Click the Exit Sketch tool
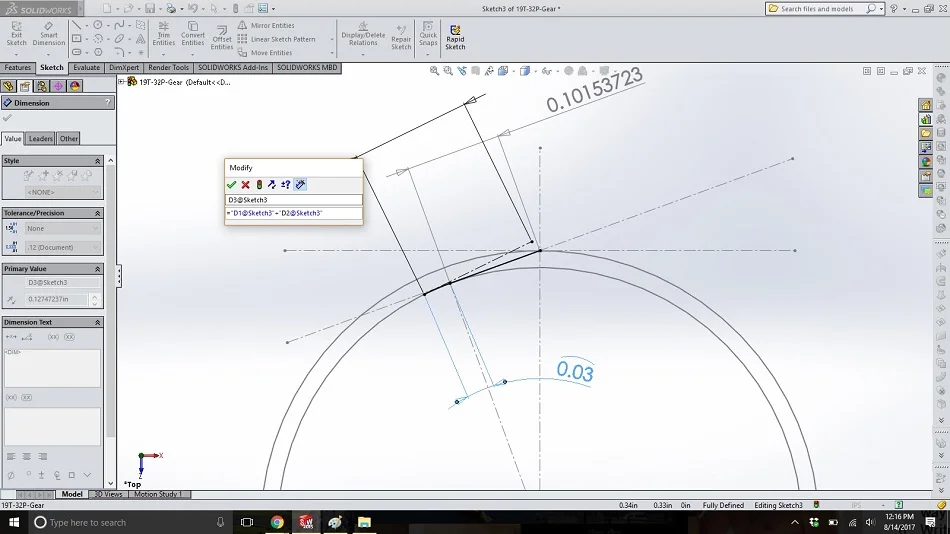Image resolution: width=950 pixels, height=534 pixels. [x=16, y=34]
